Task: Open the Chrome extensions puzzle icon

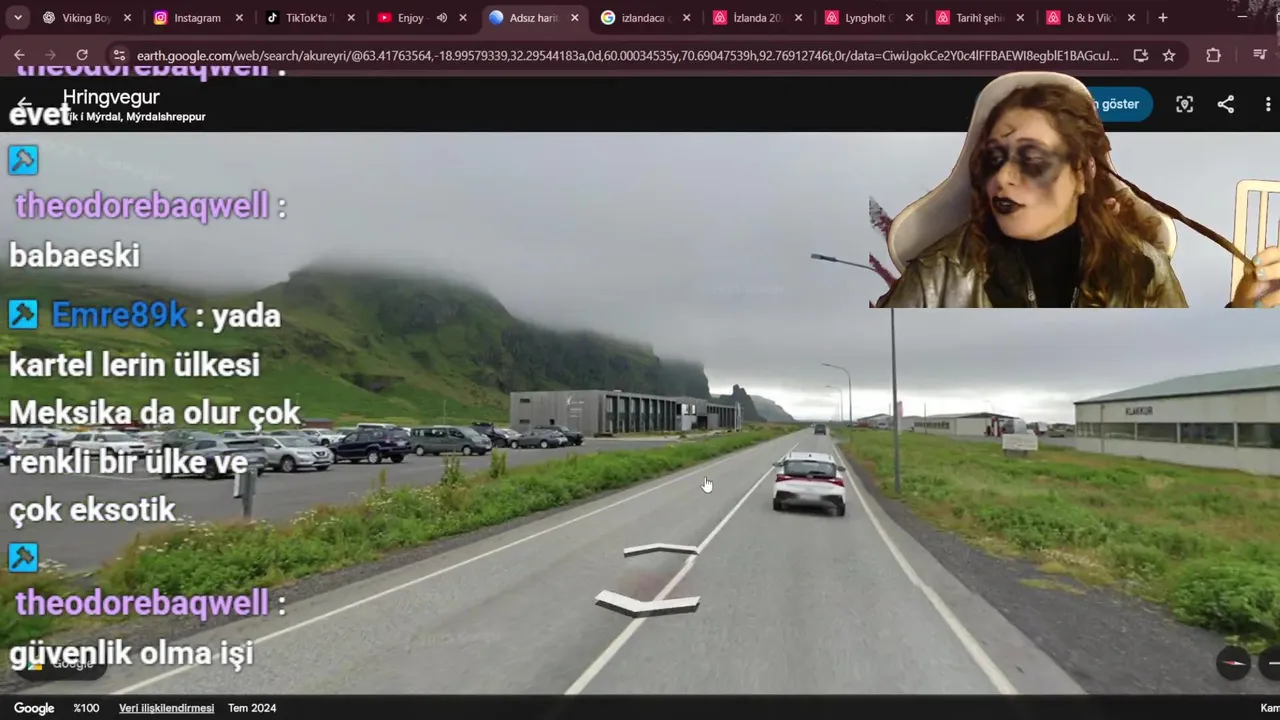Action: [1213, 56]
